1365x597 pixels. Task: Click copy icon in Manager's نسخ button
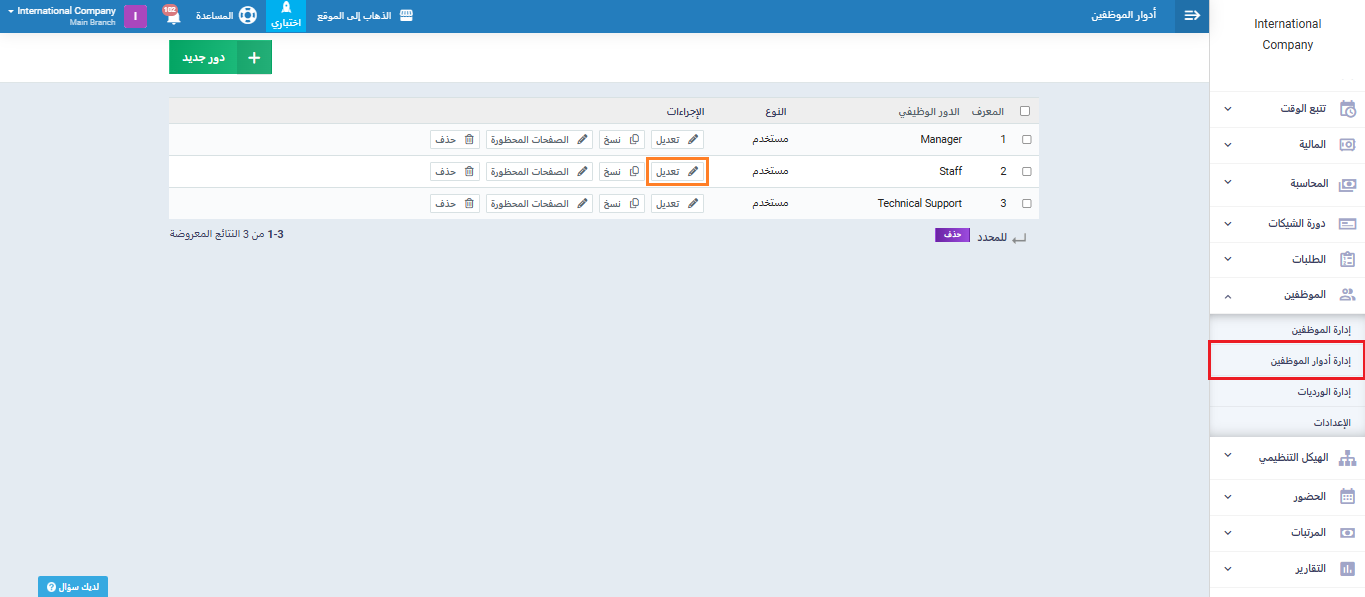coord(635,140)
